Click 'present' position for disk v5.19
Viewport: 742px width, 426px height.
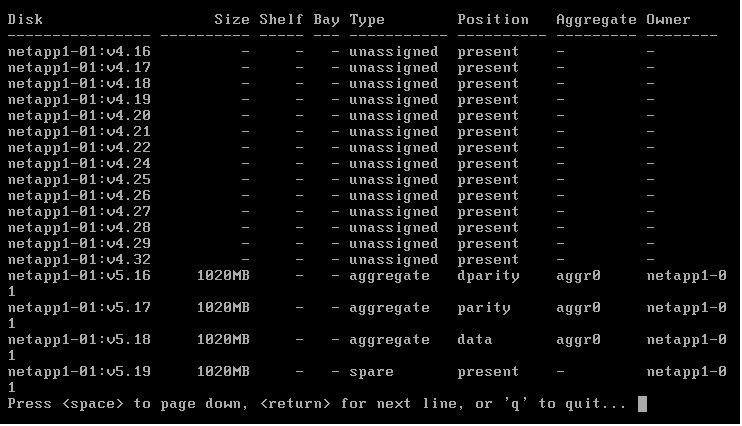click(488, 373)
